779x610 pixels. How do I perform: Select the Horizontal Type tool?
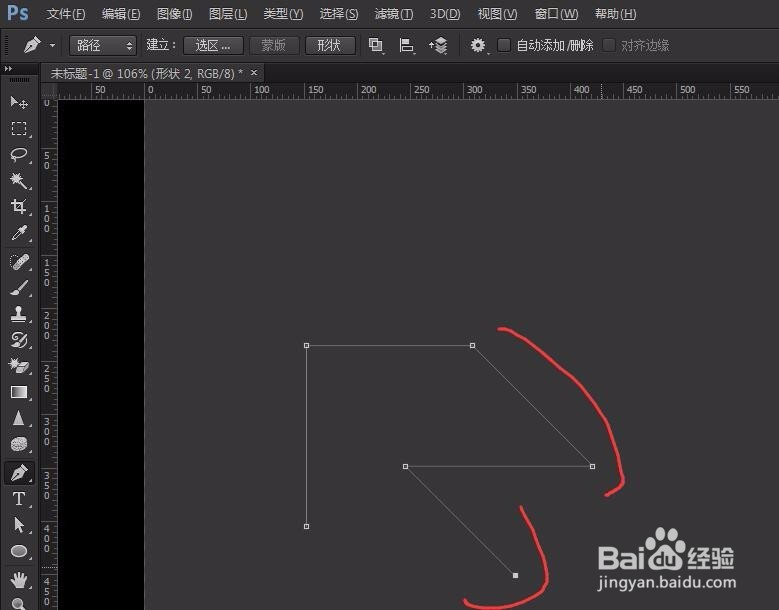coord(19,499)
